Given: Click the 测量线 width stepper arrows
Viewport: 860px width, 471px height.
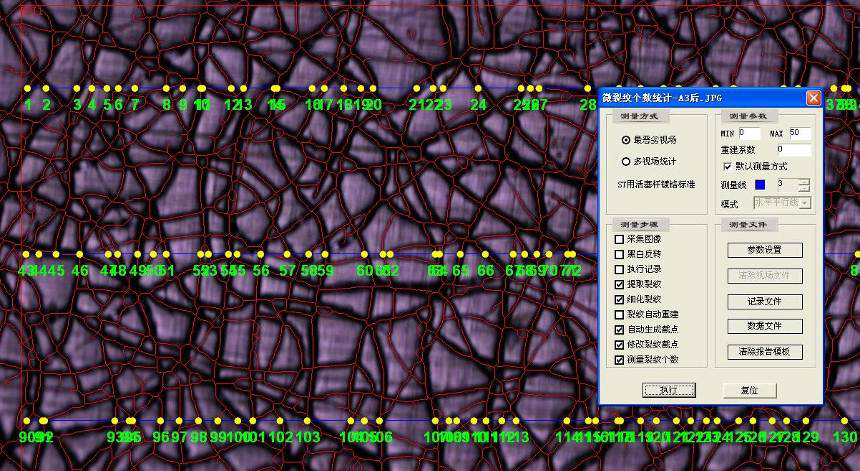Looking at the screenshot, I should (804, 184).
